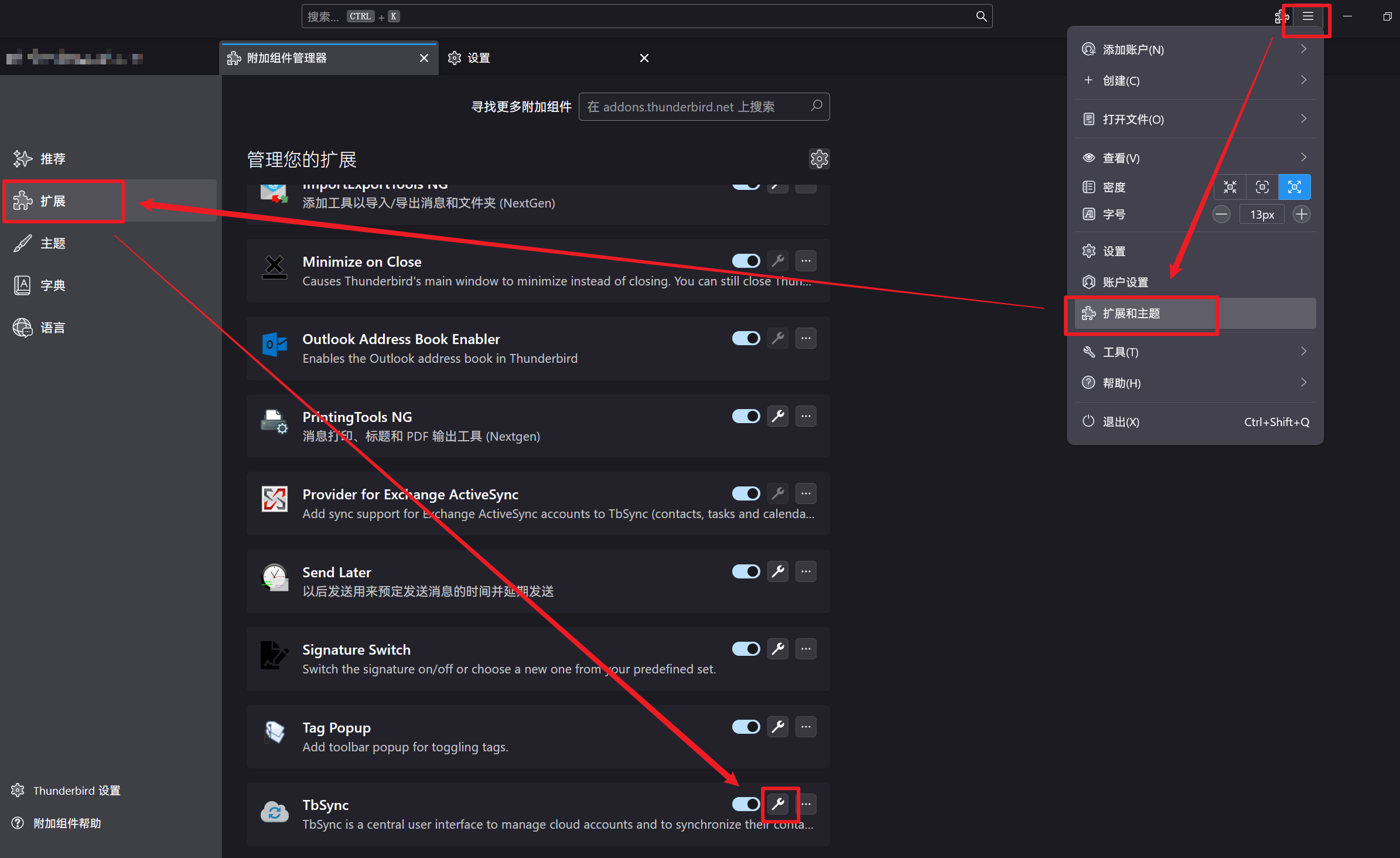The height and width of the screenshot is (858, 1400).
Task: Select 账户设置 menu item
Action: pos(1196,282)
